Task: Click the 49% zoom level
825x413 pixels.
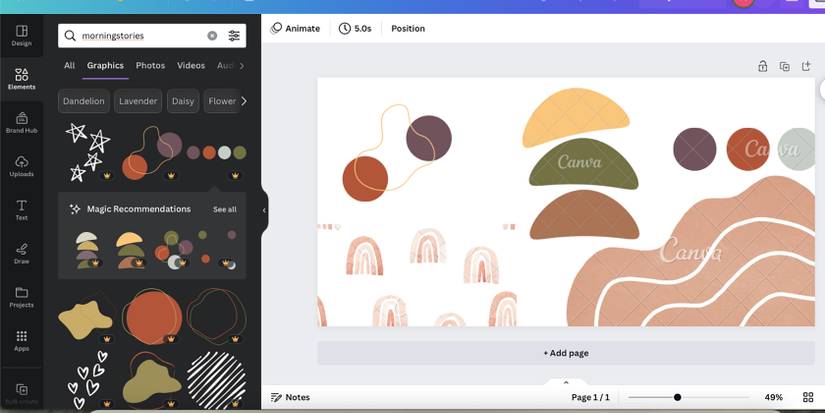Action: point(773,397)
